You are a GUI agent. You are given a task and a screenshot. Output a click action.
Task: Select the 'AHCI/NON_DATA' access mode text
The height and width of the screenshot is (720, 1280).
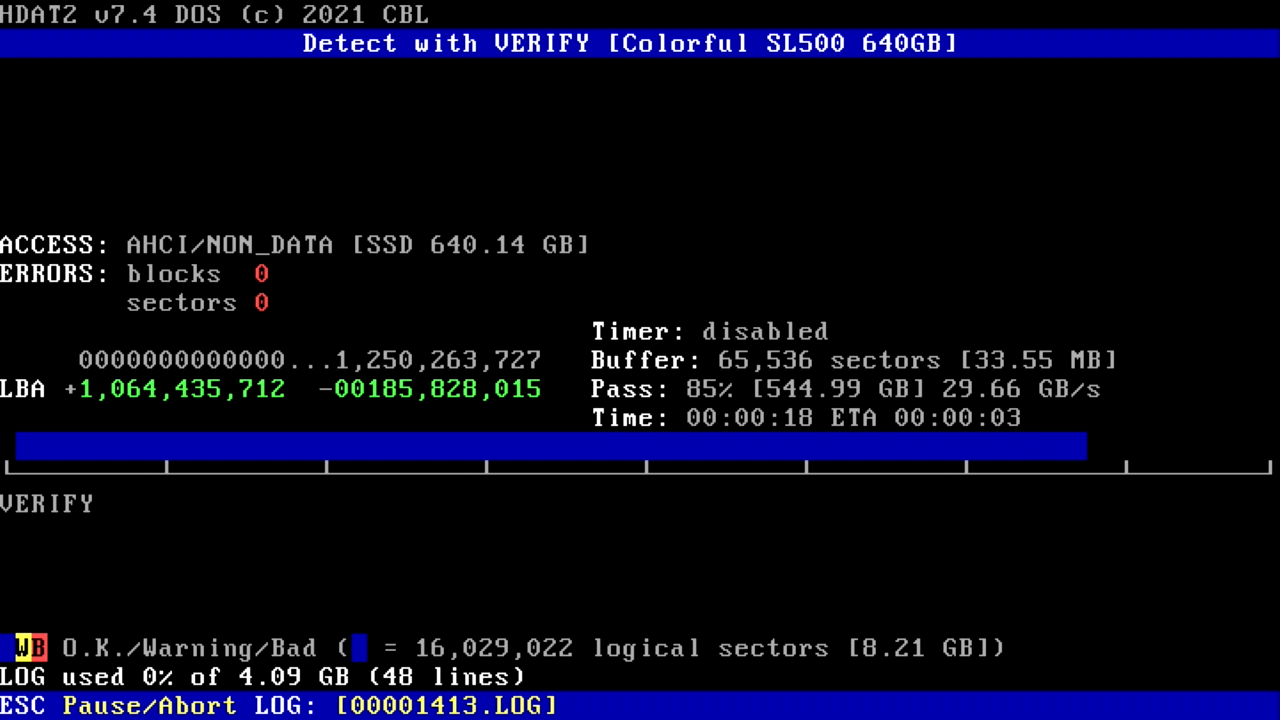(x=230, y=245)
